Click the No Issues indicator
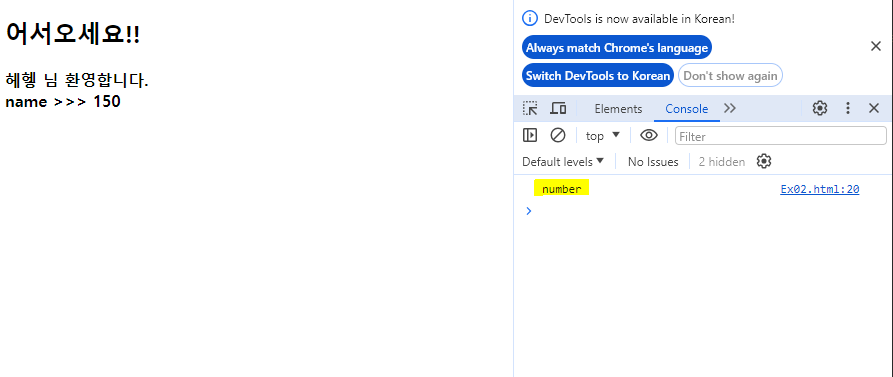The height and width of the screenshot is (377, 893). tap(653, 162)
